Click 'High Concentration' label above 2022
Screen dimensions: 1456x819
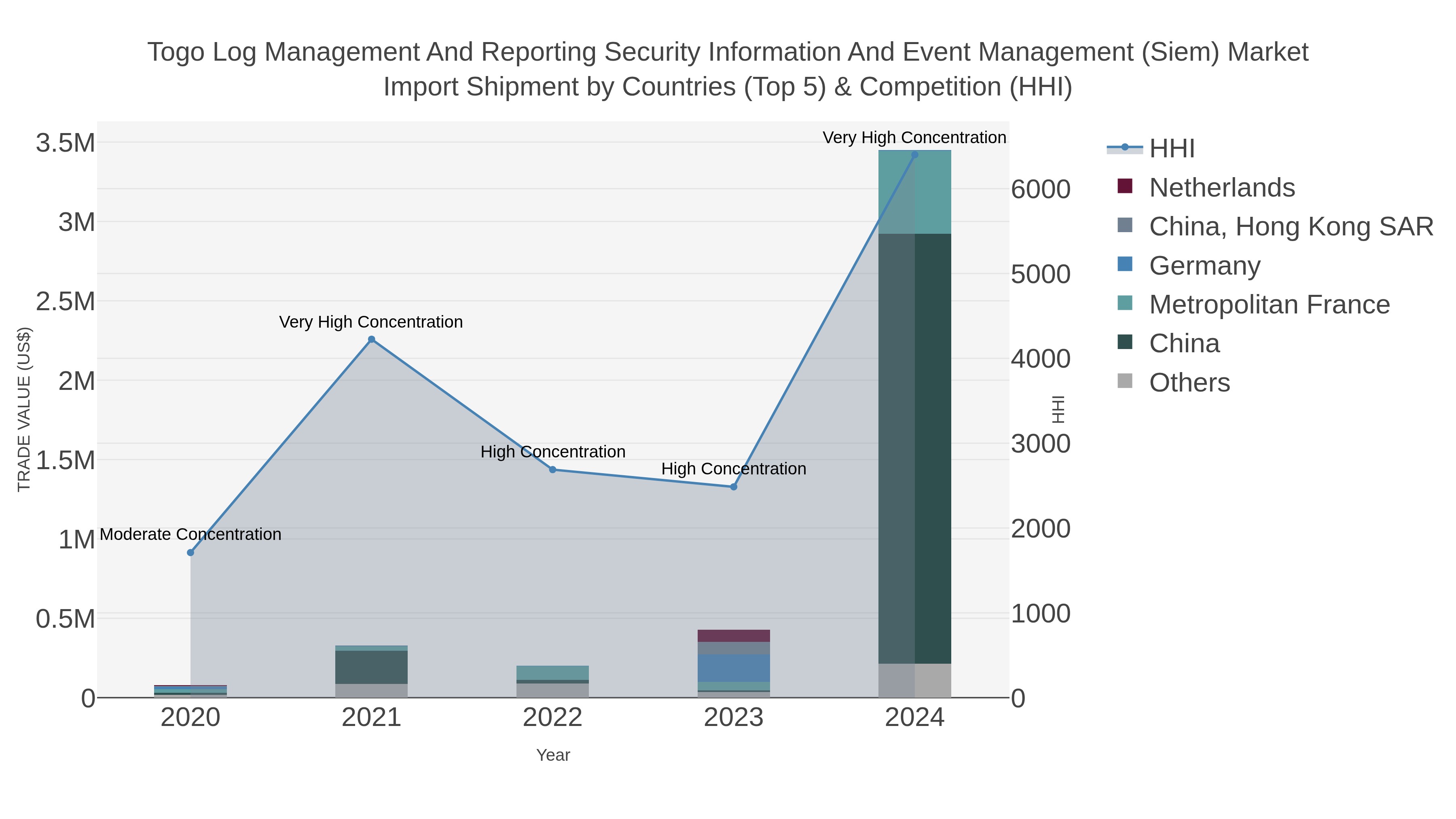tap(553, 452)
